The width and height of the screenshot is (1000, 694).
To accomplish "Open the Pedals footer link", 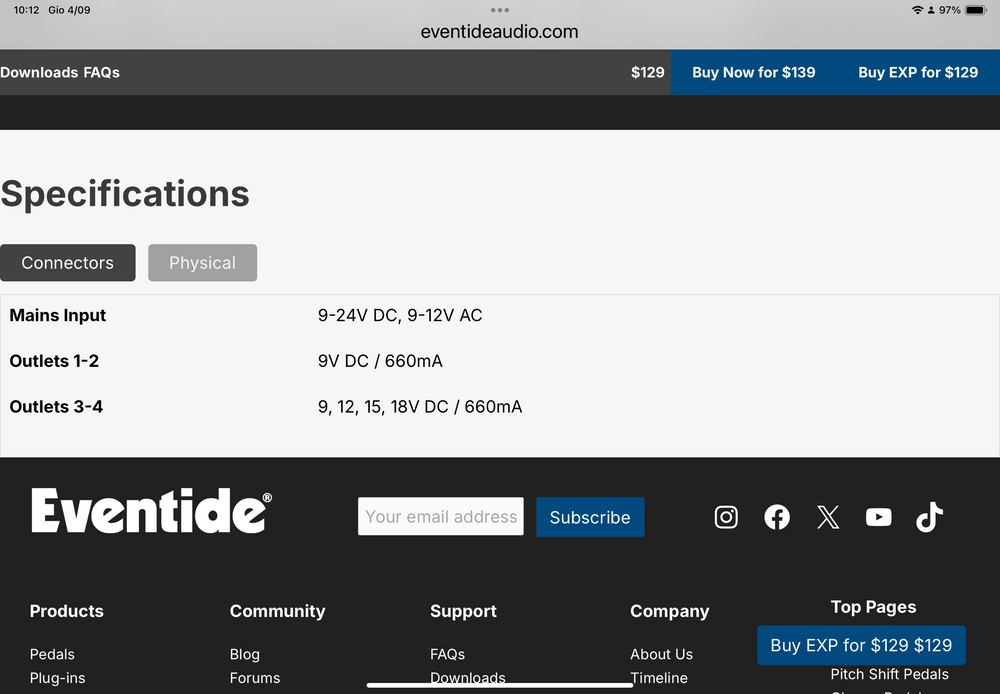I will pyautogui.click(x=52, y=654).
